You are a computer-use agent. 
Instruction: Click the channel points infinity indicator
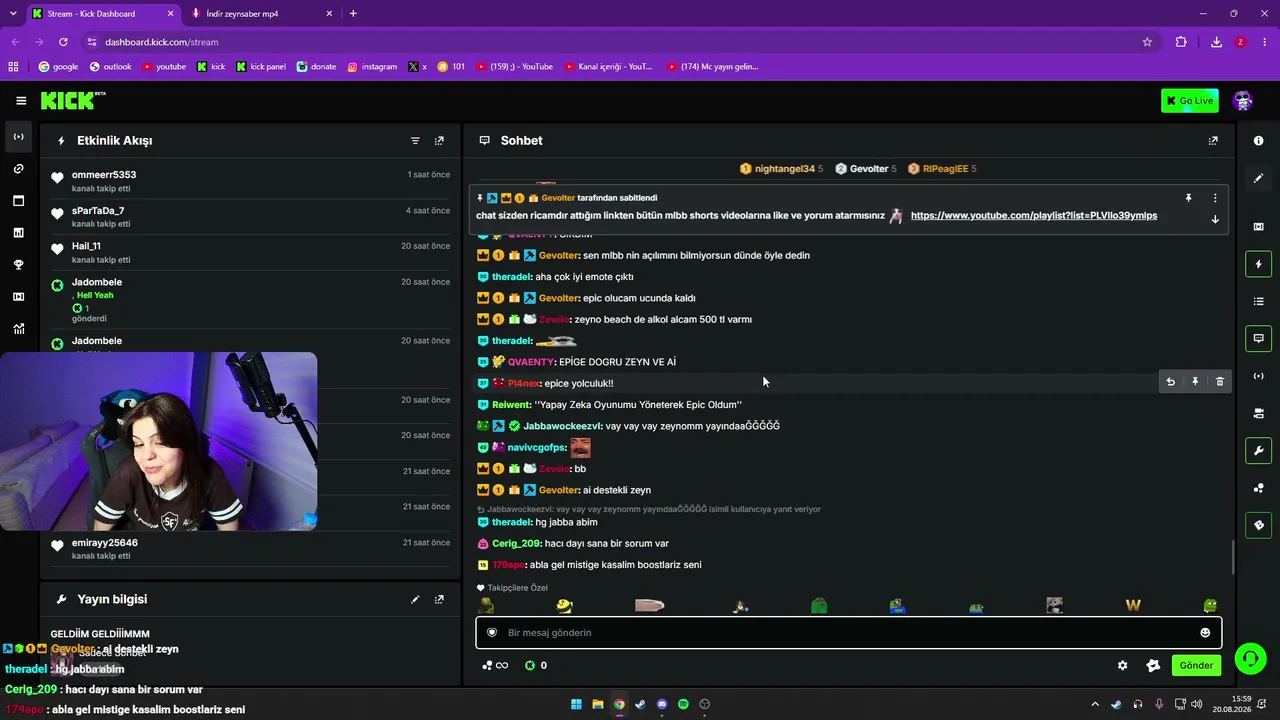pyautogui.click(x=495, y=665)
